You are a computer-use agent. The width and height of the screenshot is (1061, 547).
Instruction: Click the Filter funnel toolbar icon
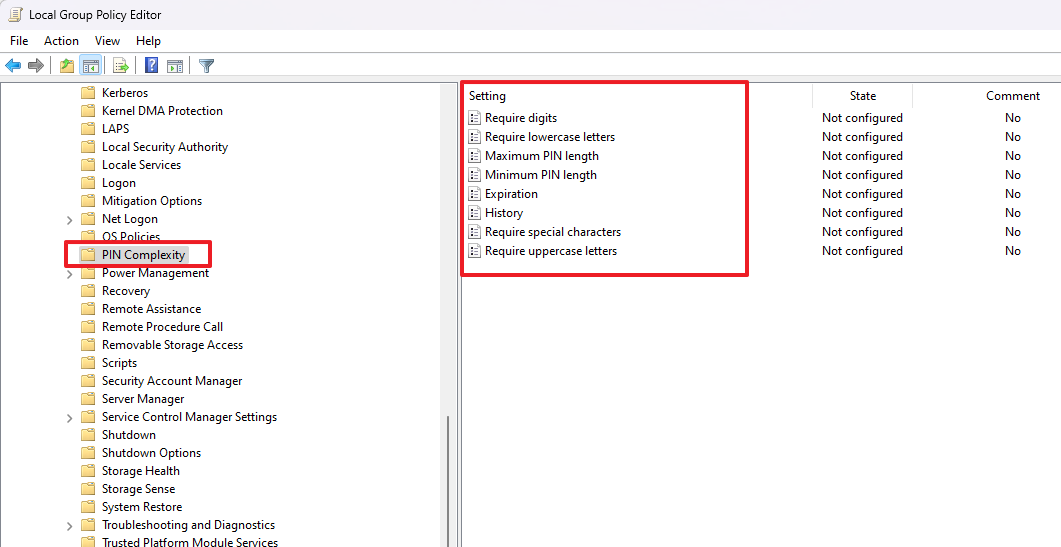207,66
